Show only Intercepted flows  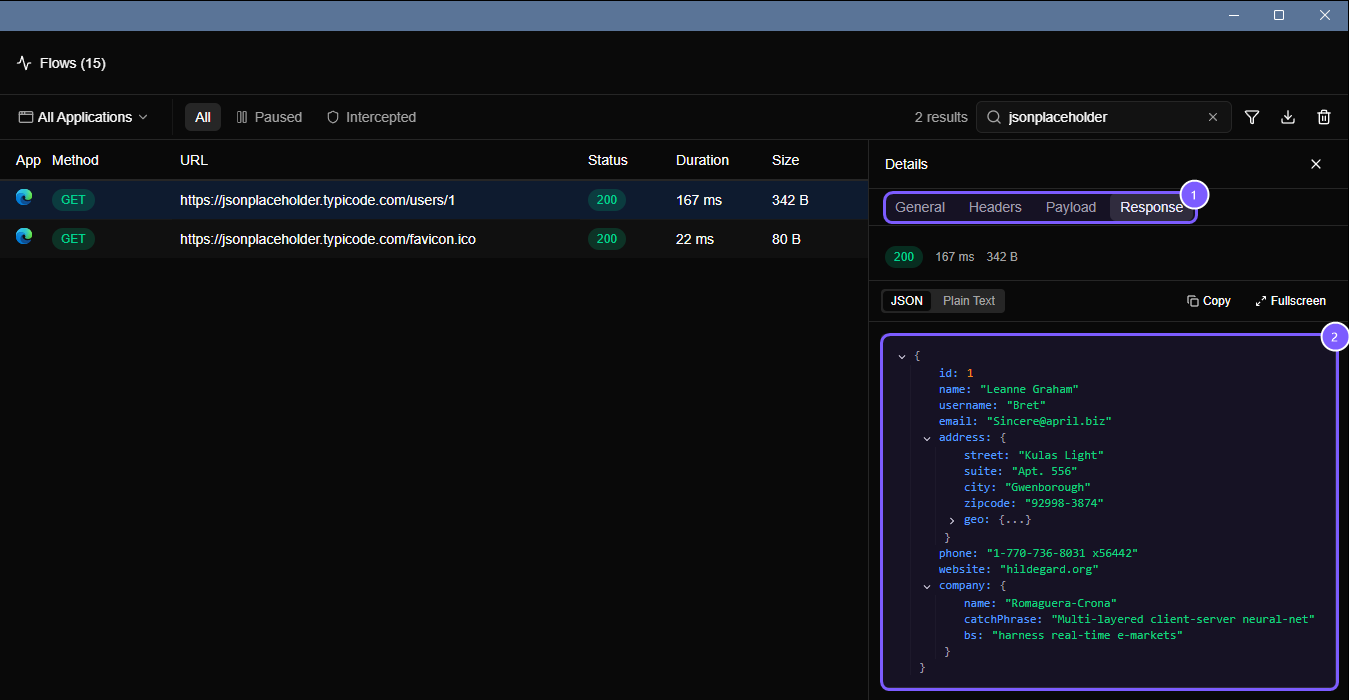(371, 117)
